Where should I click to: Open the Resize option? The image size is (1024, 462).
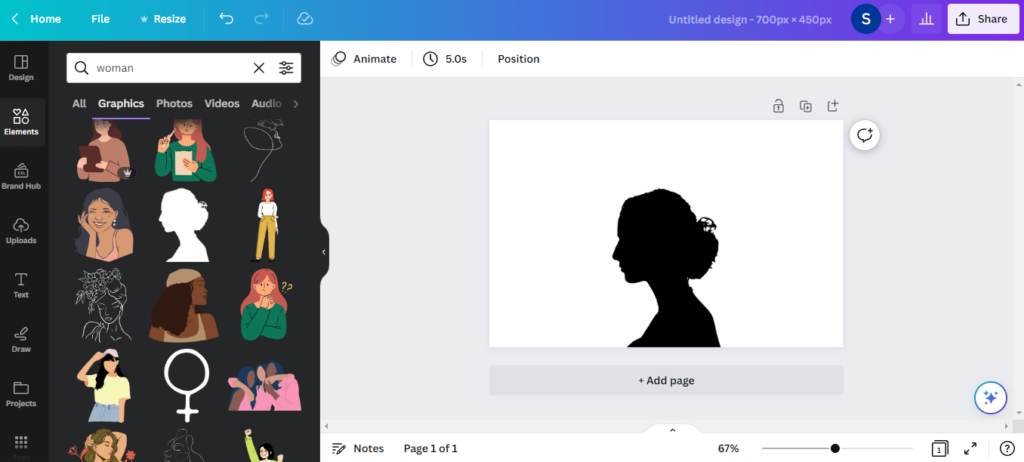tap(163, 19)
